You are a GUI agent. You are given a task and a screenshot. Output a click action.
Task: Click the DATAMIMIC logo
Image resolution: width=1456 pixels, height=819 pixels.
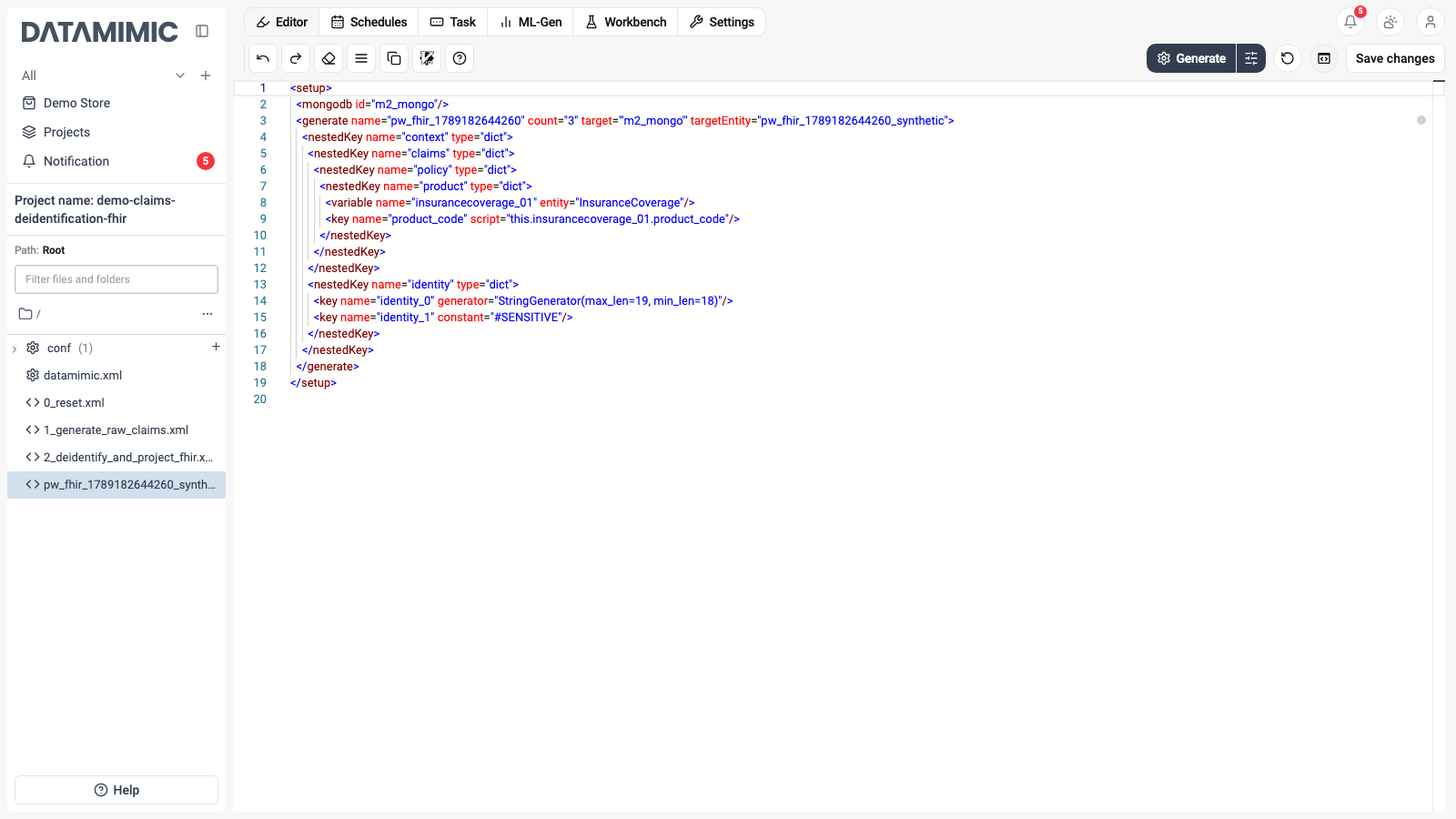click(x=100, y=32)
